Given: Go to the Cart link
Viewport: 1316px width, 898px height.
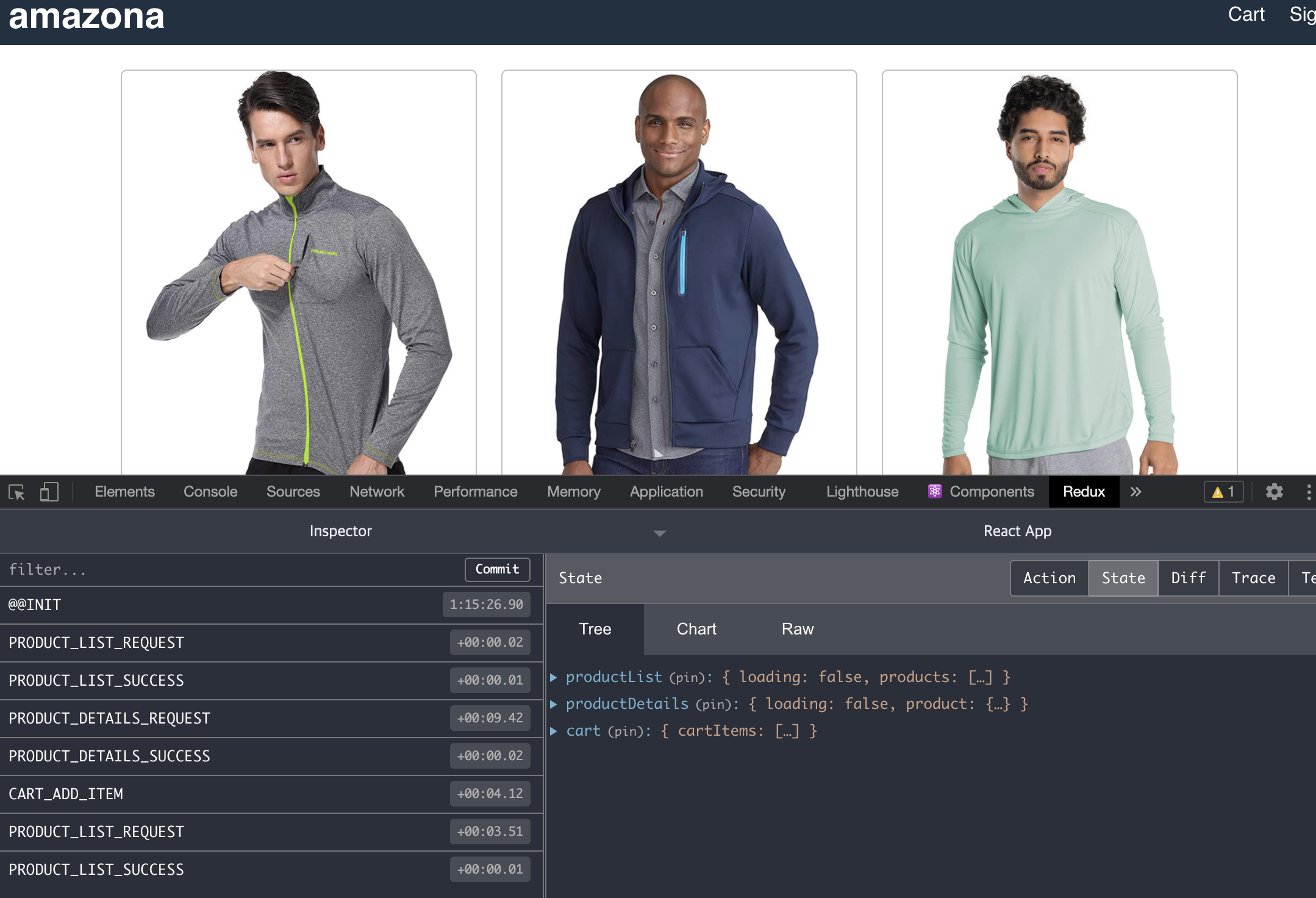Looking at the screenshot, I should click(x=1246, y=15).
